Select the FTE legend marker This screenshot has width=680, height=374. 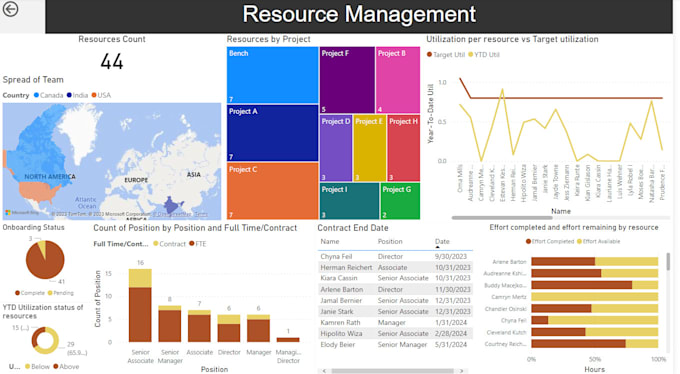click(x=192, y=244)
